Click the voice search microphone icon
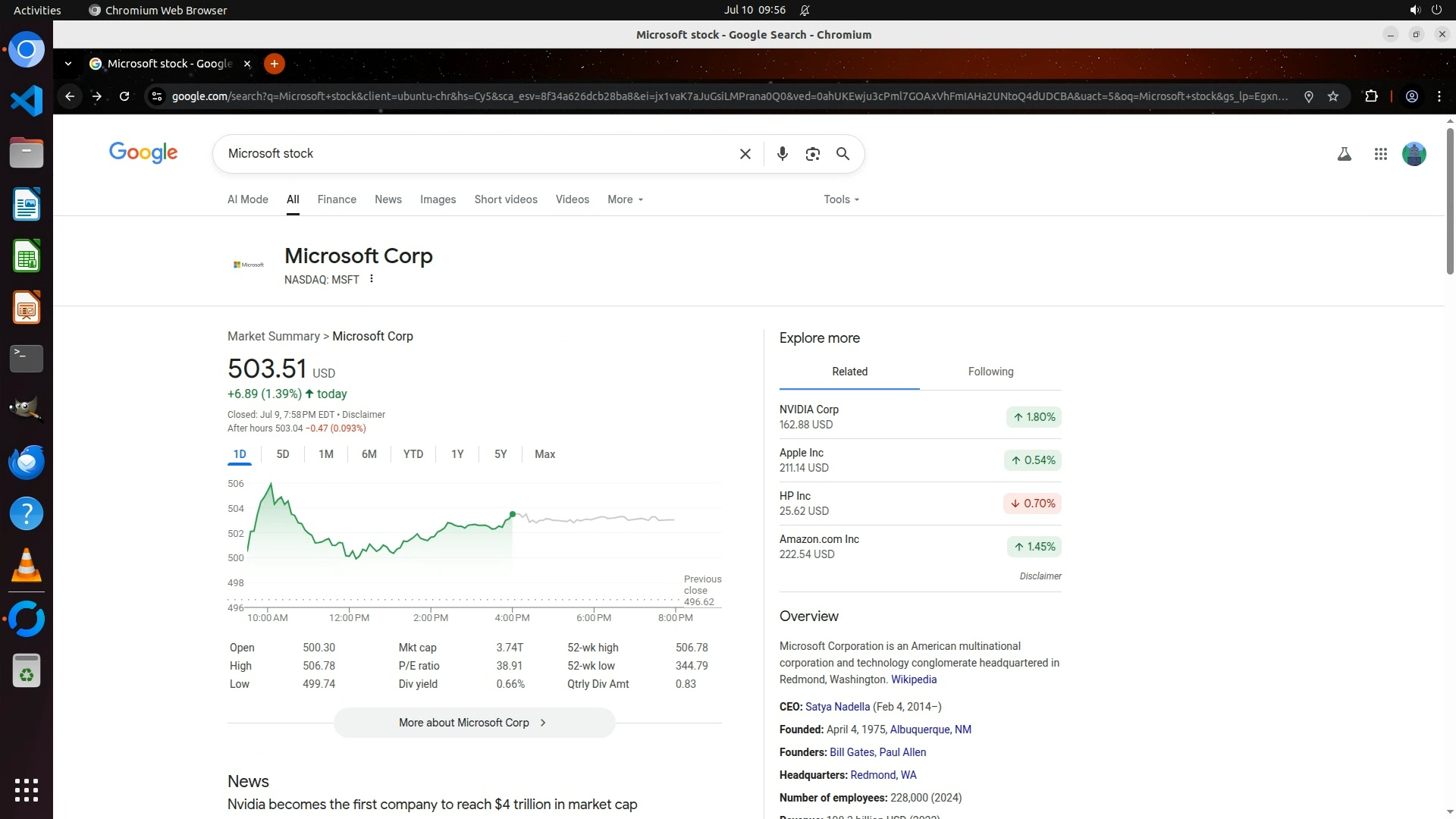Image resolution: width=1456 pixels, height=819 pixels. coord(782,154)
